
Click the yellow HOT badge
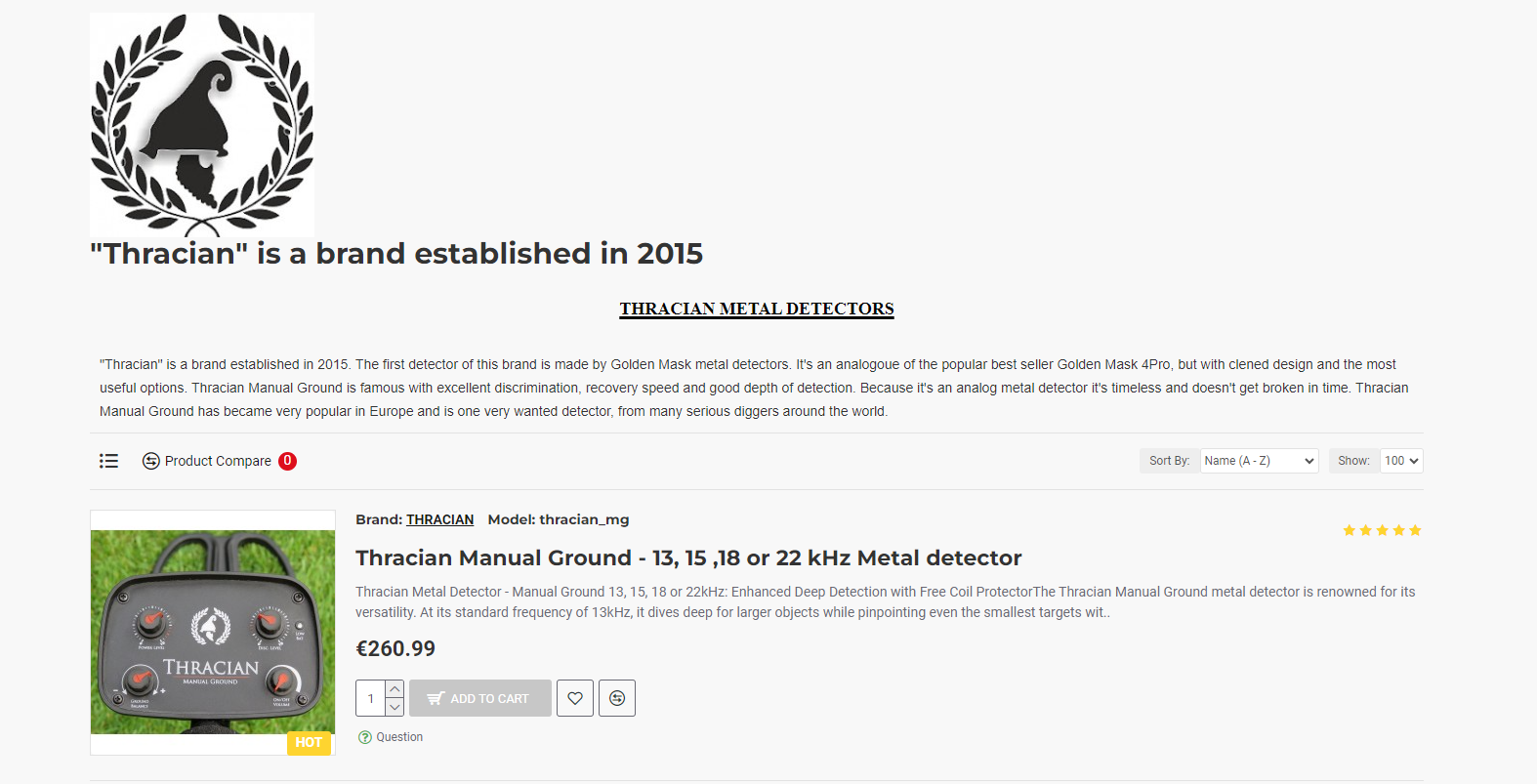pyautogui.click(x=309, y=742)
